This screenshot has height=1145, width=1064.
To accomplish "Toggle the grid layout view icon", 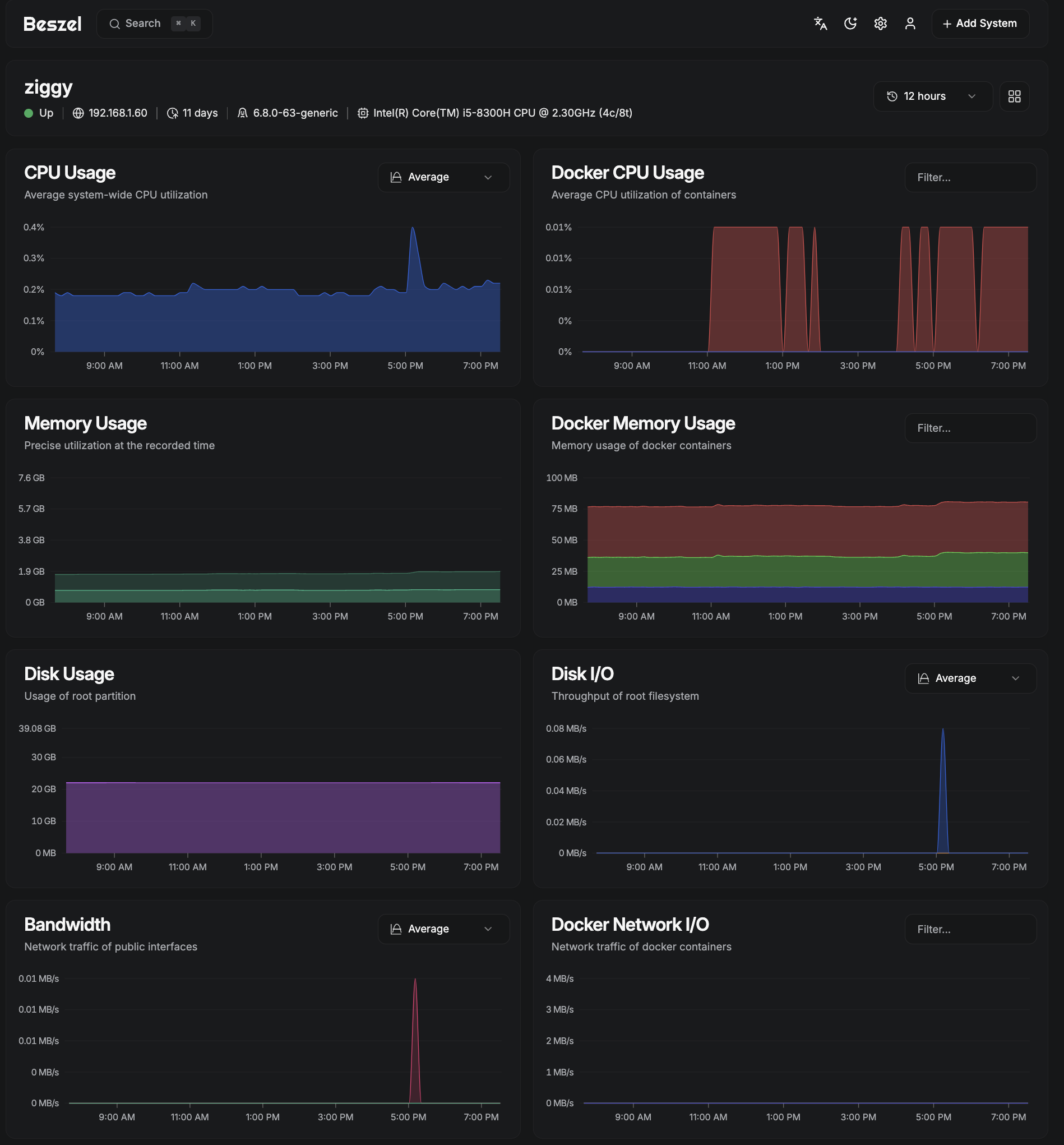I will tap(1014, 96).
